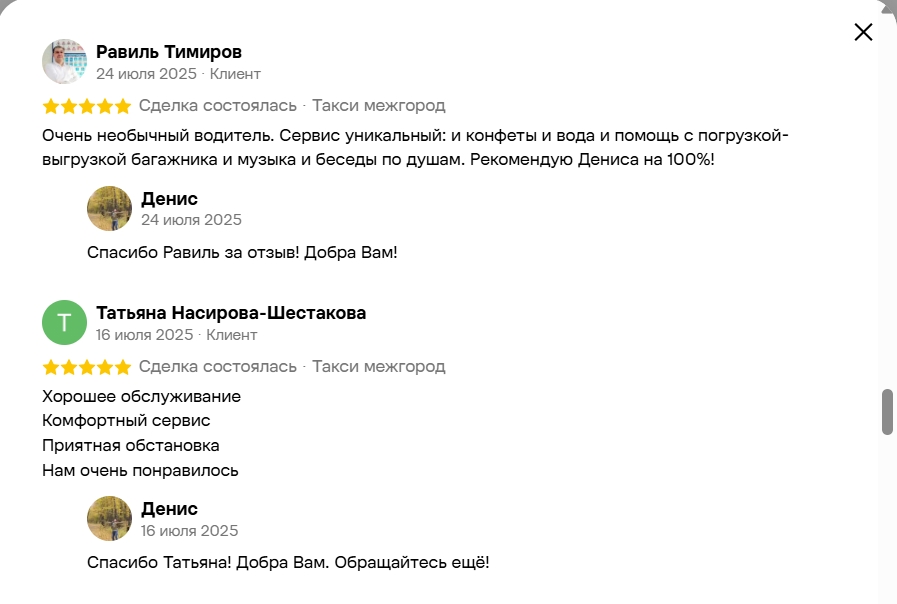Image resolution: width=897 pixels, height=604 pixels.
Task: Click 'Сделка состоялась' label under Равиль Тимиров
Action: [x=218, y=105]
